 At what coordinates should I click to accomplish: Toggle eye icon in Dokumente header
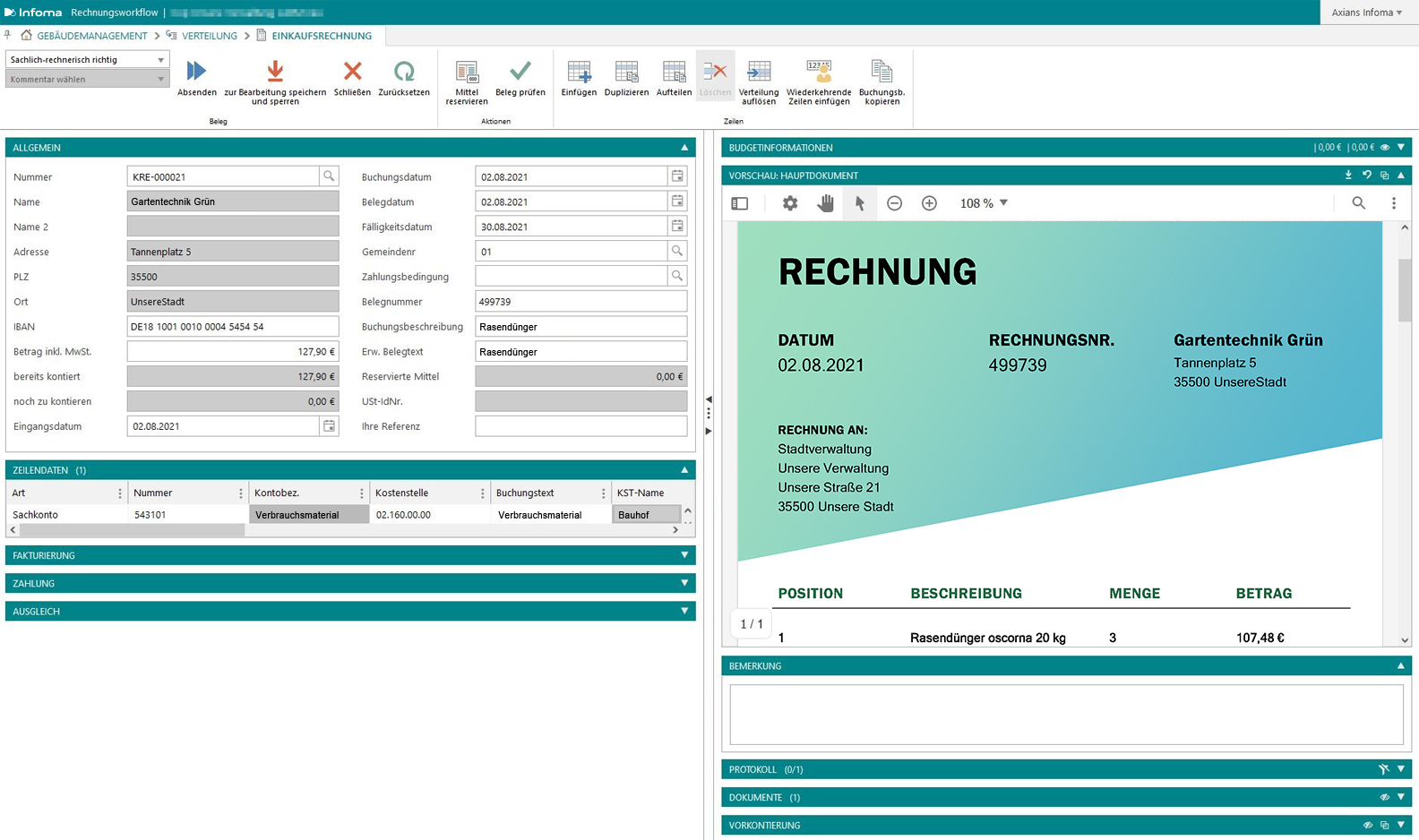(x=1385, y=797)
